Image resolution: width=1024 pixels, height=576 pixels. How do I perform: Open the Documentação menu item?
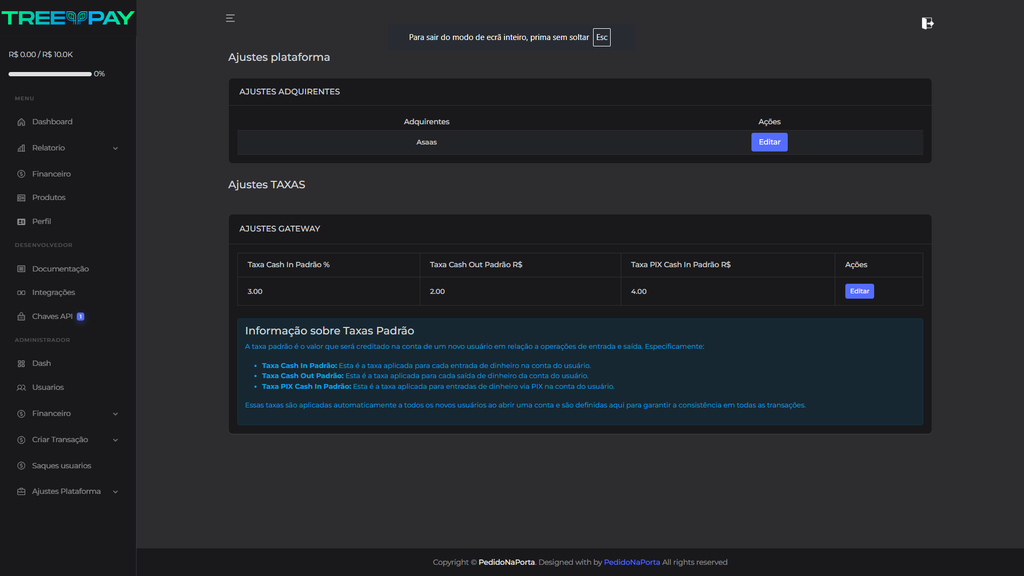click(60, 269)
